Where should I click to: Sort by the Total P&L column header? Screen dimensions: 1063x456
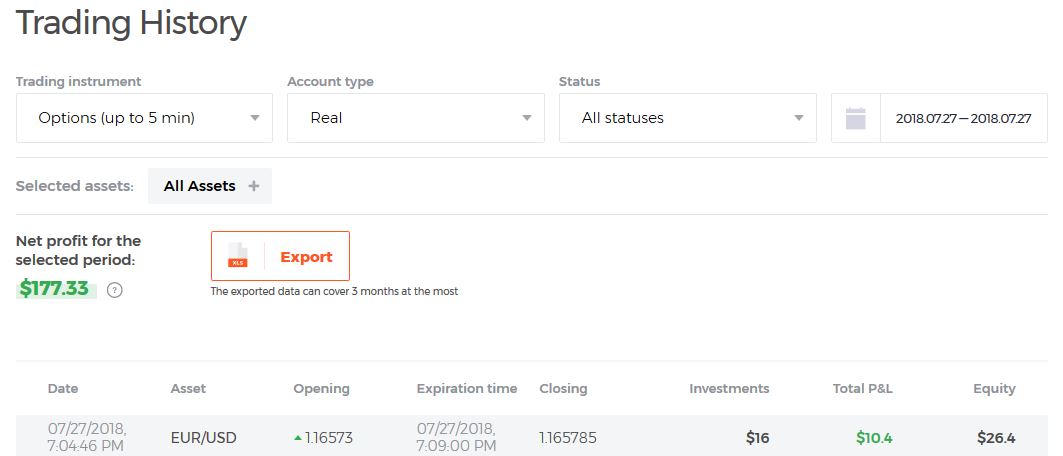coord(863,389)
